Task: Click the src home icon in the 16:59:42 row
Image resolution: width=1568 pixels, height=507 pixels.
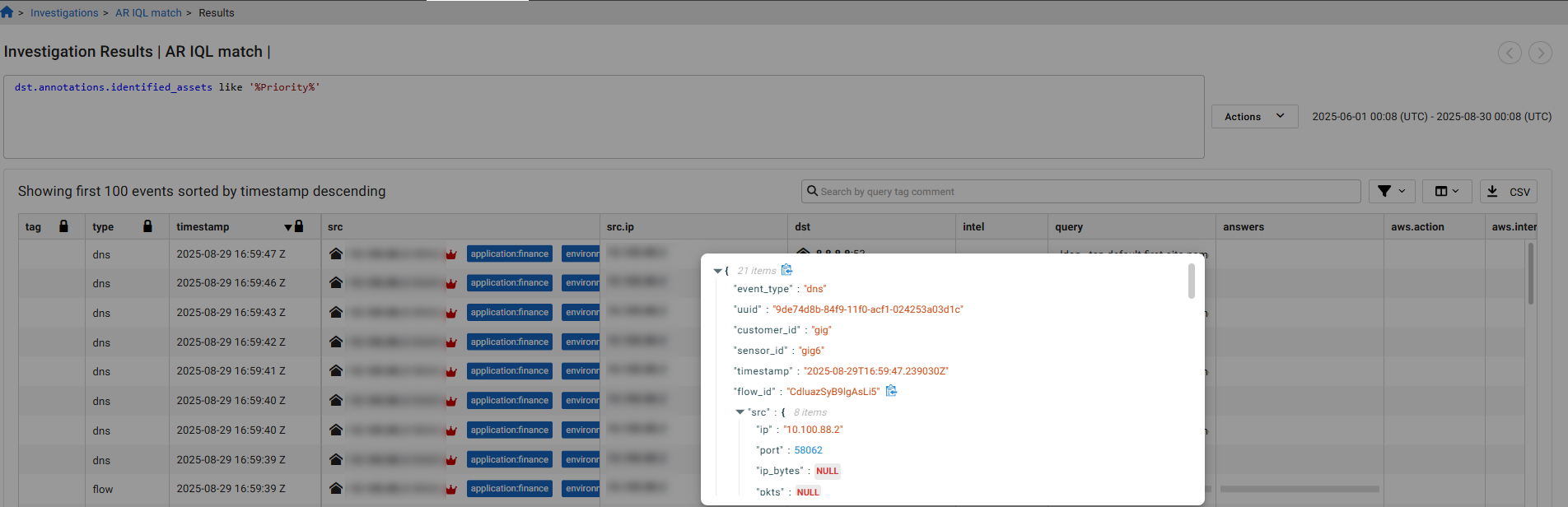Action: [336, 342]
